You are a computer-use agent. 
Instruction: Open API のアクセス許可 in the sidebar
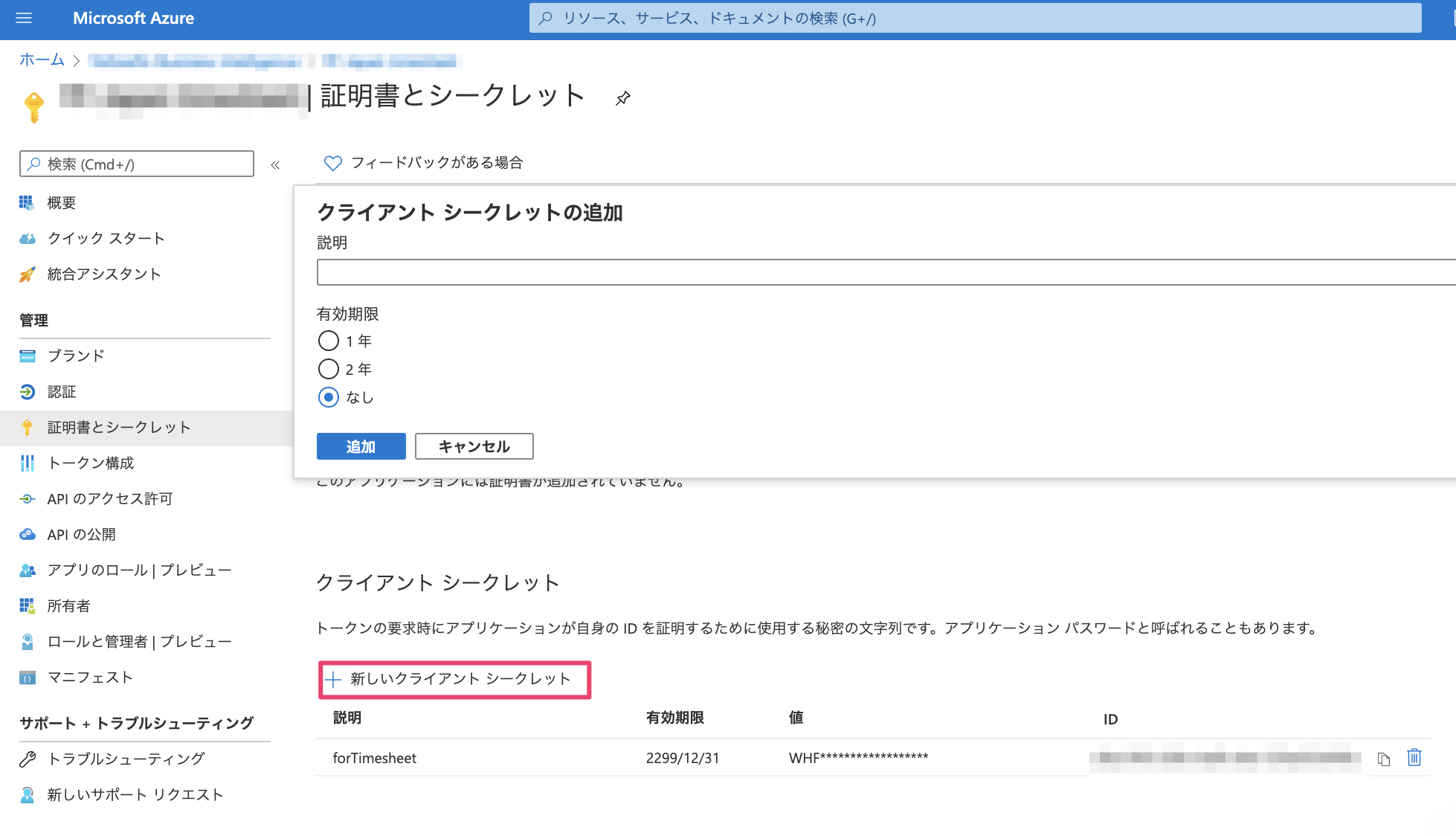[109, 498]
